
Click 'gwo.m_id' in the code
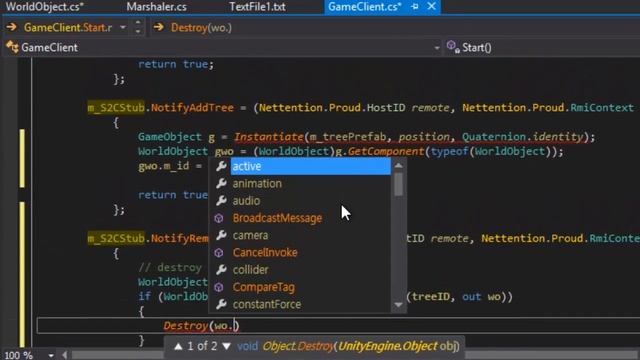click(164, 166)
